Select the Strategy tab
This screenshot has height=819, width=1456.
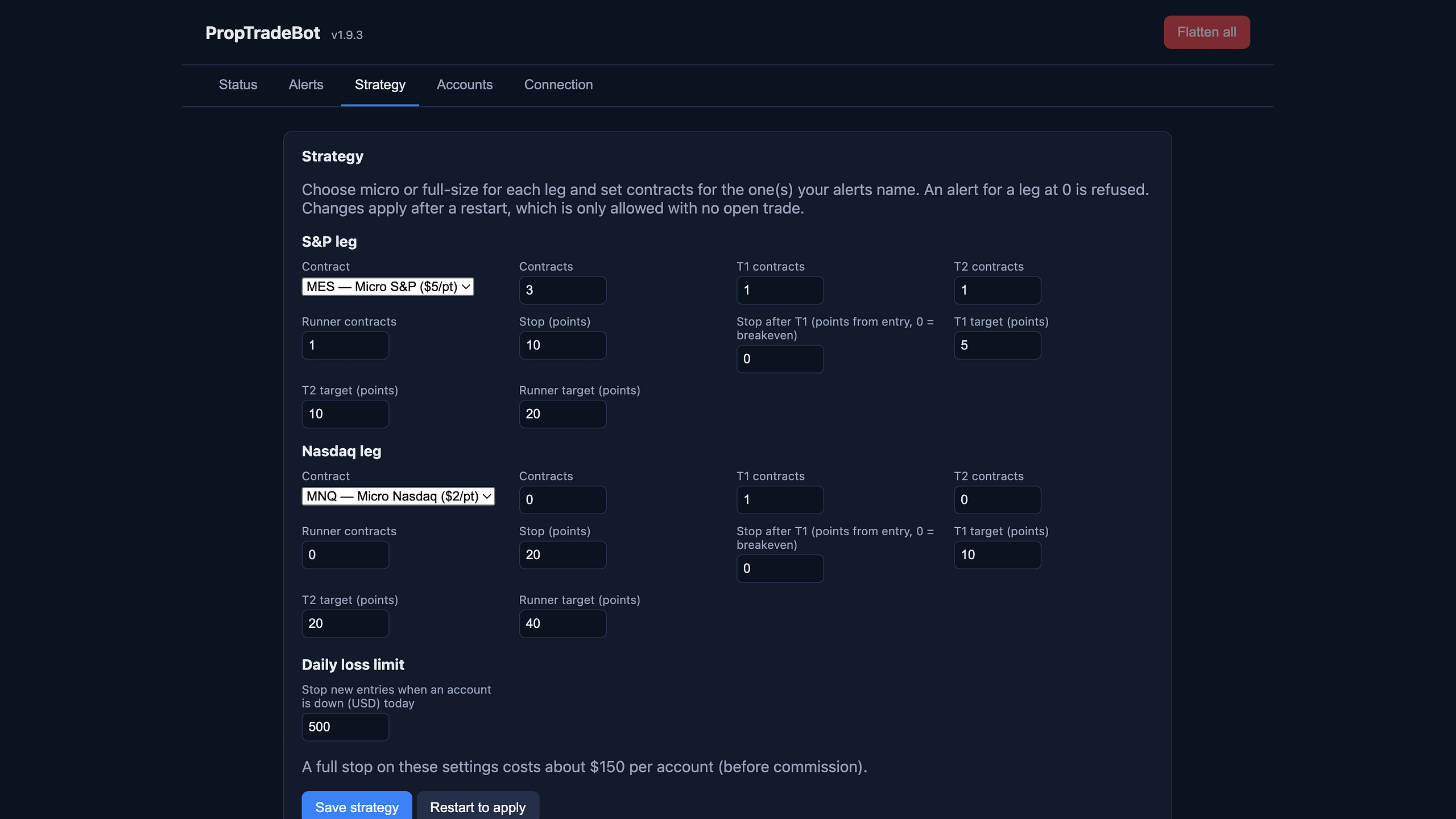(x=380, y=85)
